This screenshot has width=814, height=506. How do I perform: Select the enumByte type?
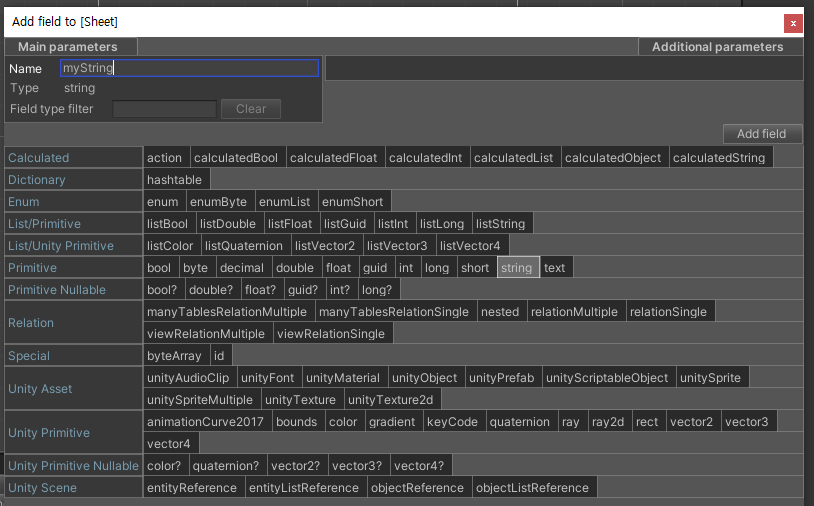coord(219,202)
